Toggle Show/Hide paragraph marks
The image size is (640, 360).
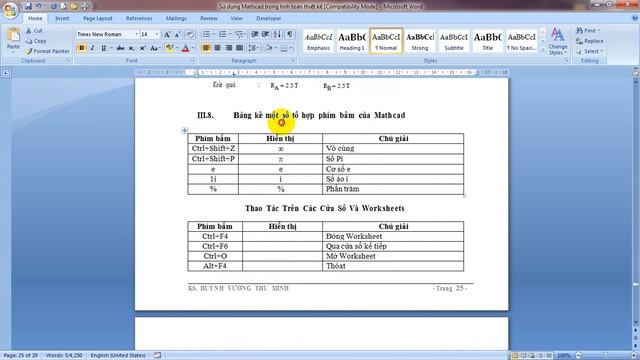[x=289, y=34]
